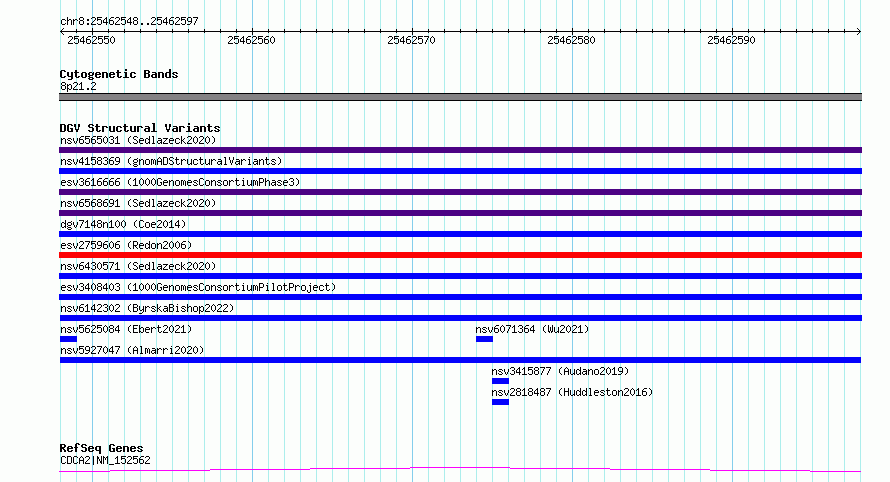Click the Cytogenetic Bands track title

119,74
